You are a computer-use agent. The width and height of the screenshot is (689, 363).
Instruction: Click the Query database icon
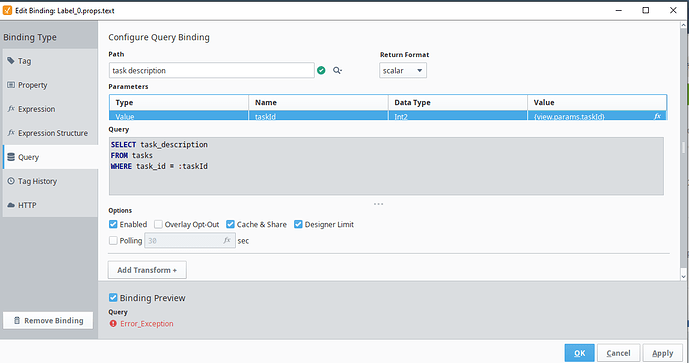coord(11,156)
